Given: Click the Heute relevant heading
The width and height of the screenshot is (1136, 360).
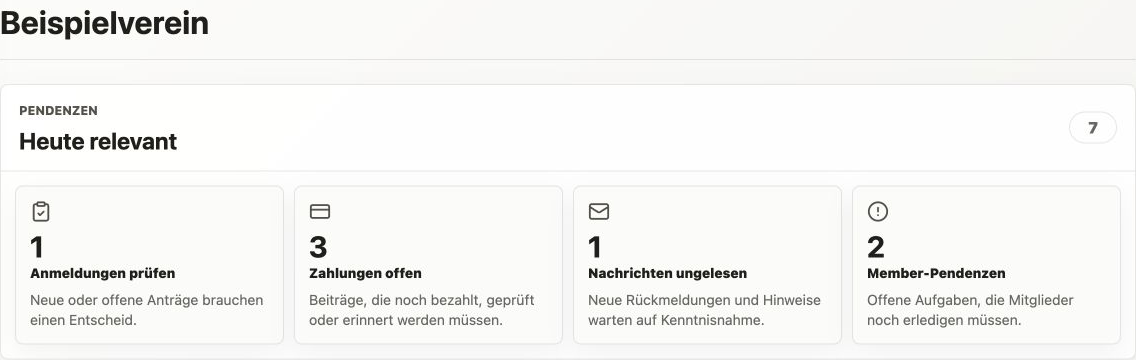Looking at the screenshot, I should coord(98,141).
